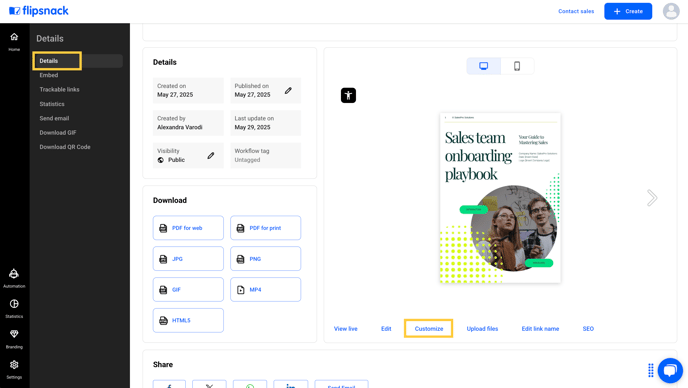Switch preview to mobile view
The height and width of the screenshot is (388, 688).
(x=517, y=66)
